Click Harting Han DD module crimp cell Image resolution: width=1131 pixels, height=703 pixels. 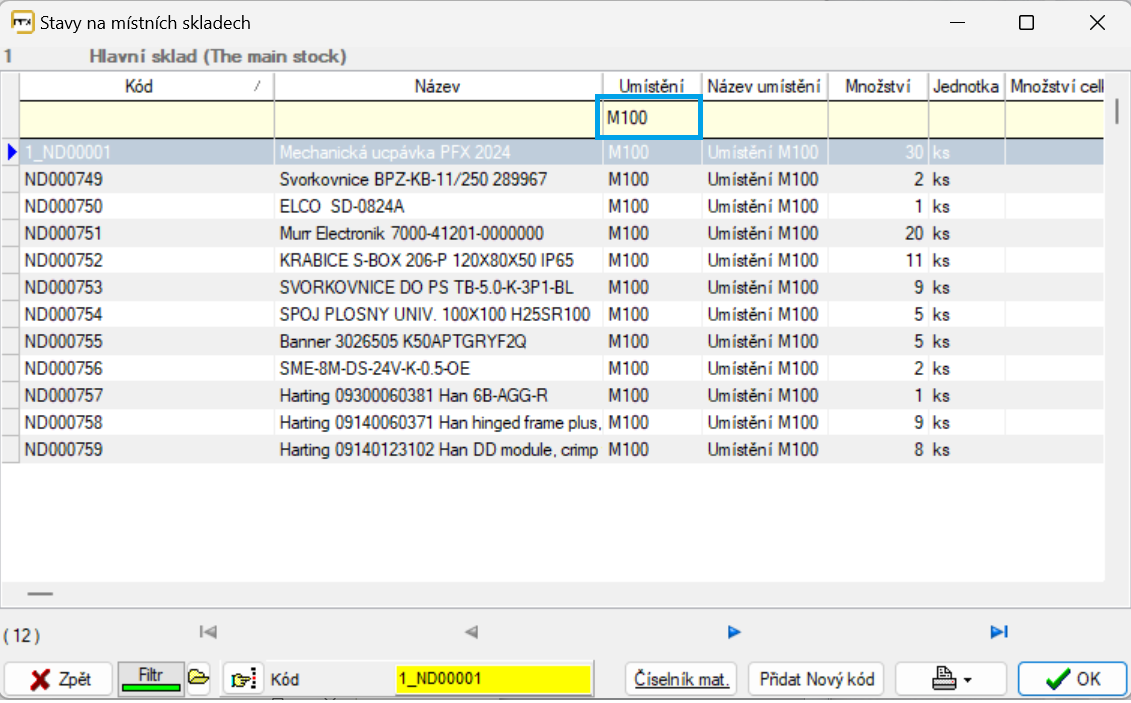(439, 450)
